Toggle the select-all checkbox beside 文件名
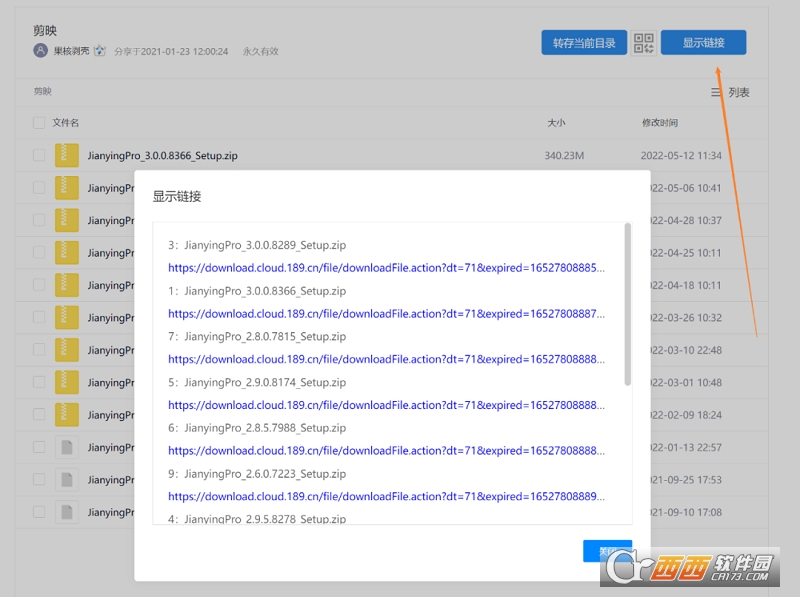800x597 pixels. click(x=38, y=120)
